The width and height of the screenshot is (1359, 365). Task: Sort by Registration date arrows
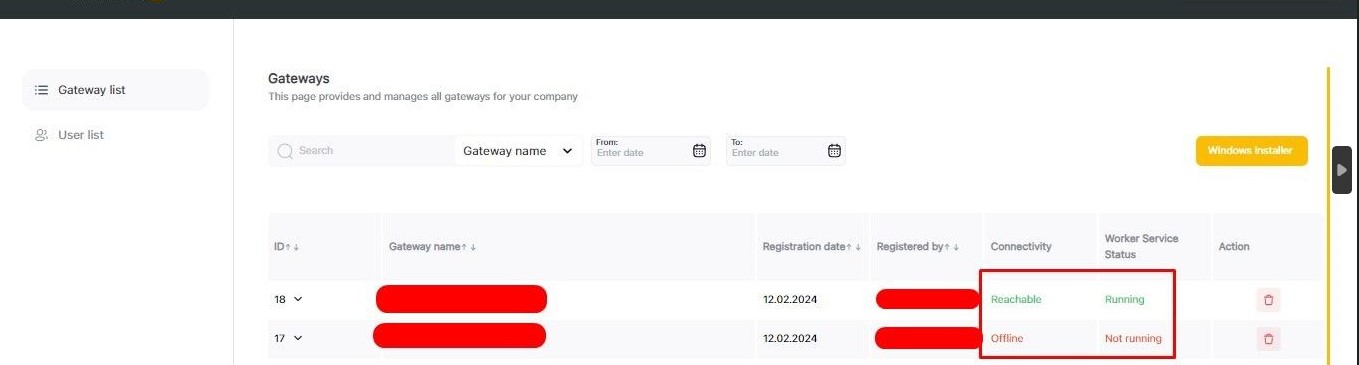pos(854,247)
